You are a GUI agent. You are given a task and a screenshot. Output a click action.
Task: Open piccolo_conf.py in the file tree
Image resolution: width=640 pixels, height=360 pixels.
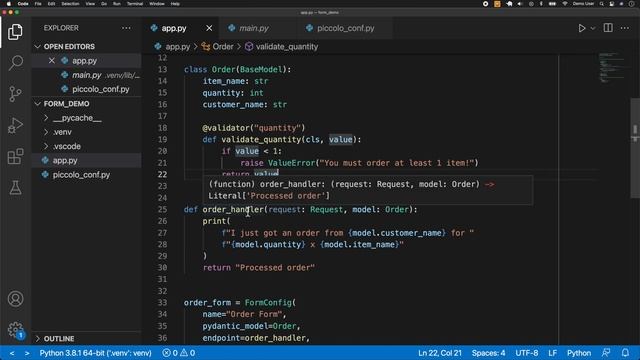tap(81, 175)
